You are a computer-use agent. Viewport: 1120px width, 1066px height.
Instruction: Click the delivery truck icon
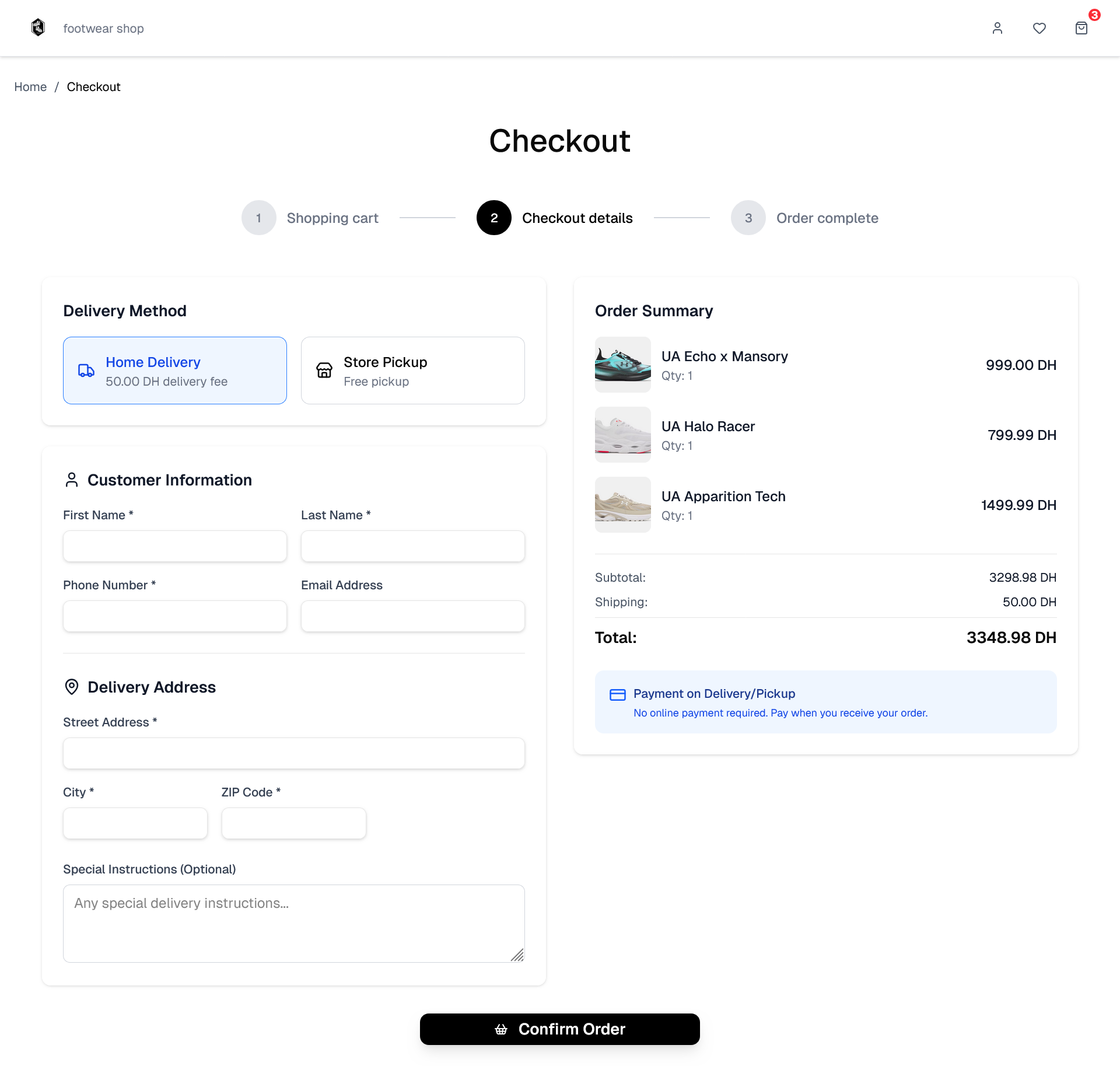[x=86, y=371]
